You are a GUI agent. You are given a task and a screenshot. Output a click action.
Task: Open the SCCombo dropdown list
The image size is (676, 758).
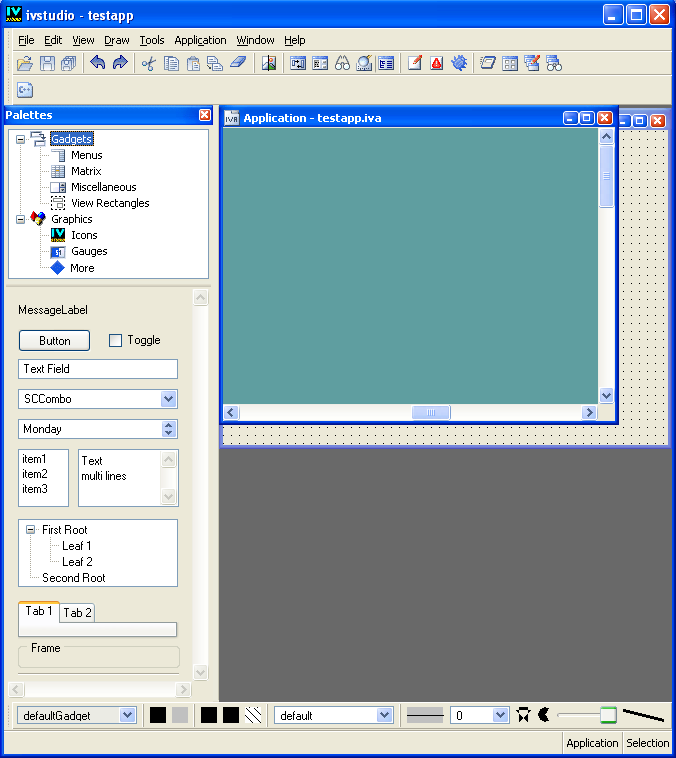(x=168, y=399)
